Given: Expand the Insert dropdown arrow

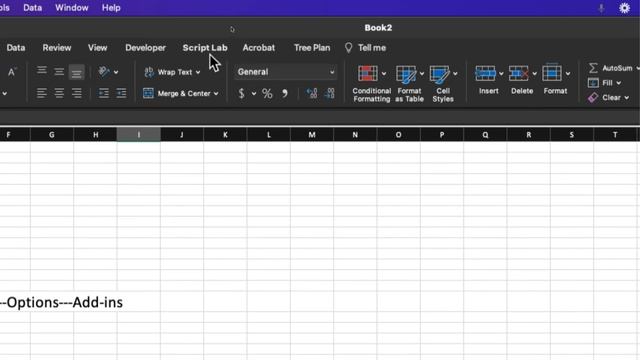Looking at the screenshot, I should click(x=501, y=74).
